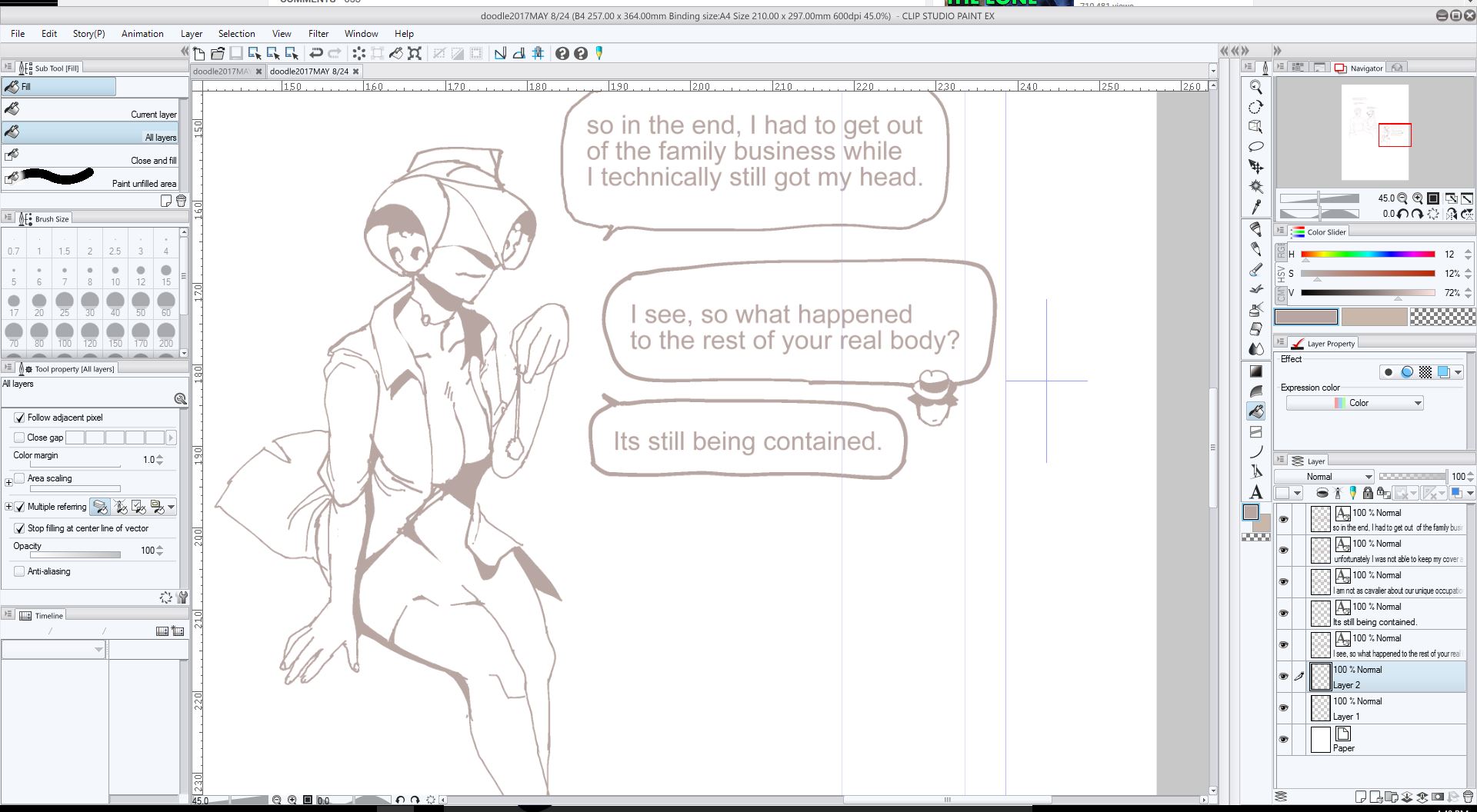Toggle Snap to Ruler in command bar
The width and height of the screenshot is (1477, 812).
click(x=500, y=53)
